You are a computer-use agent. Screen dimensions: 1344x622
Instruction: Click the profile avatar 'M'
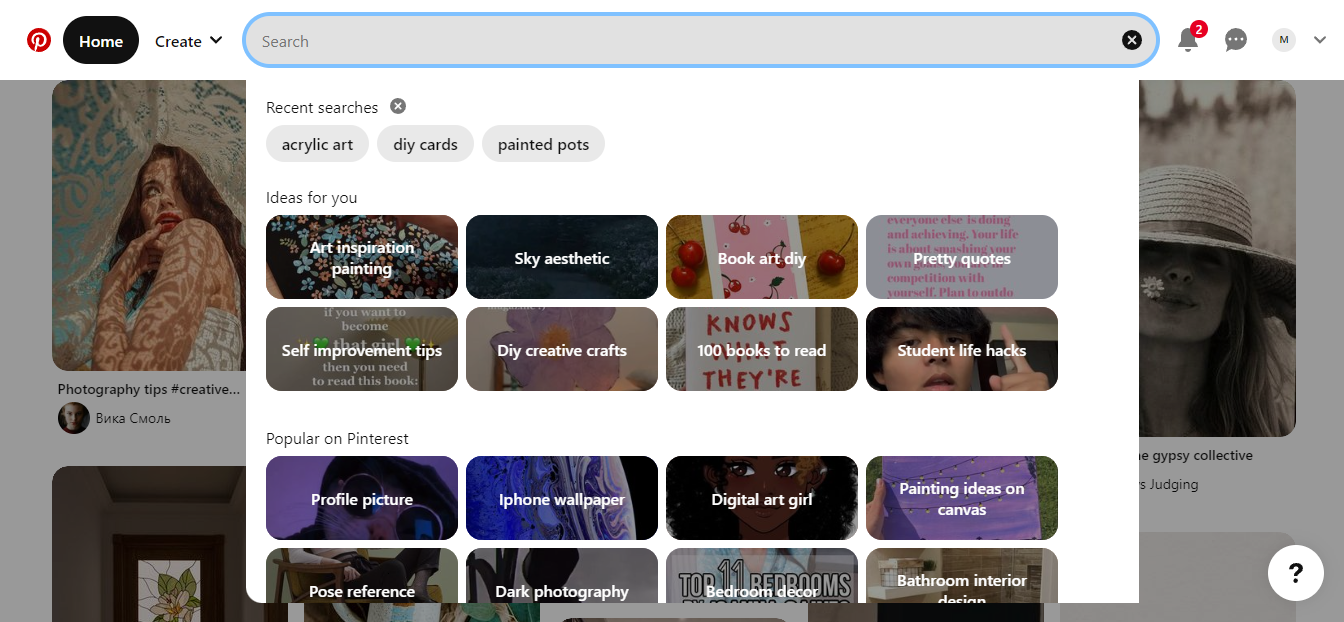(1284, 40)
